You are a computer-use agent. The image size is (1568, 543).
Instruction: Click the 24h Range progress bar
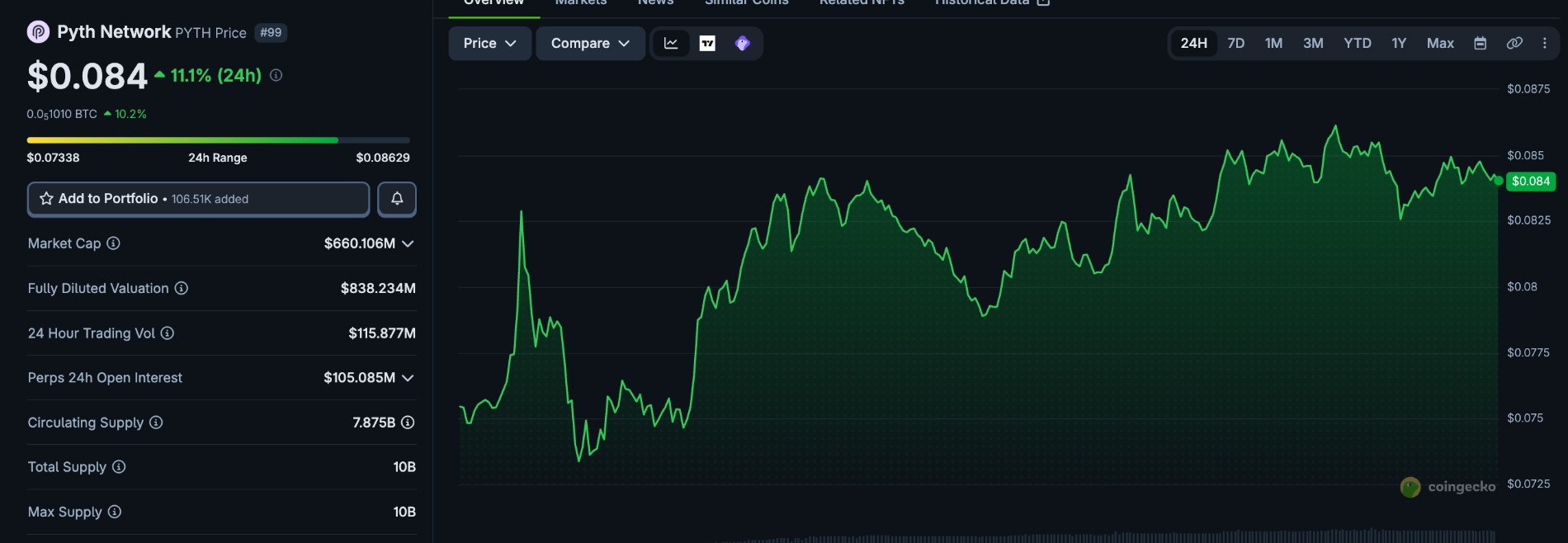click(218, 140)
